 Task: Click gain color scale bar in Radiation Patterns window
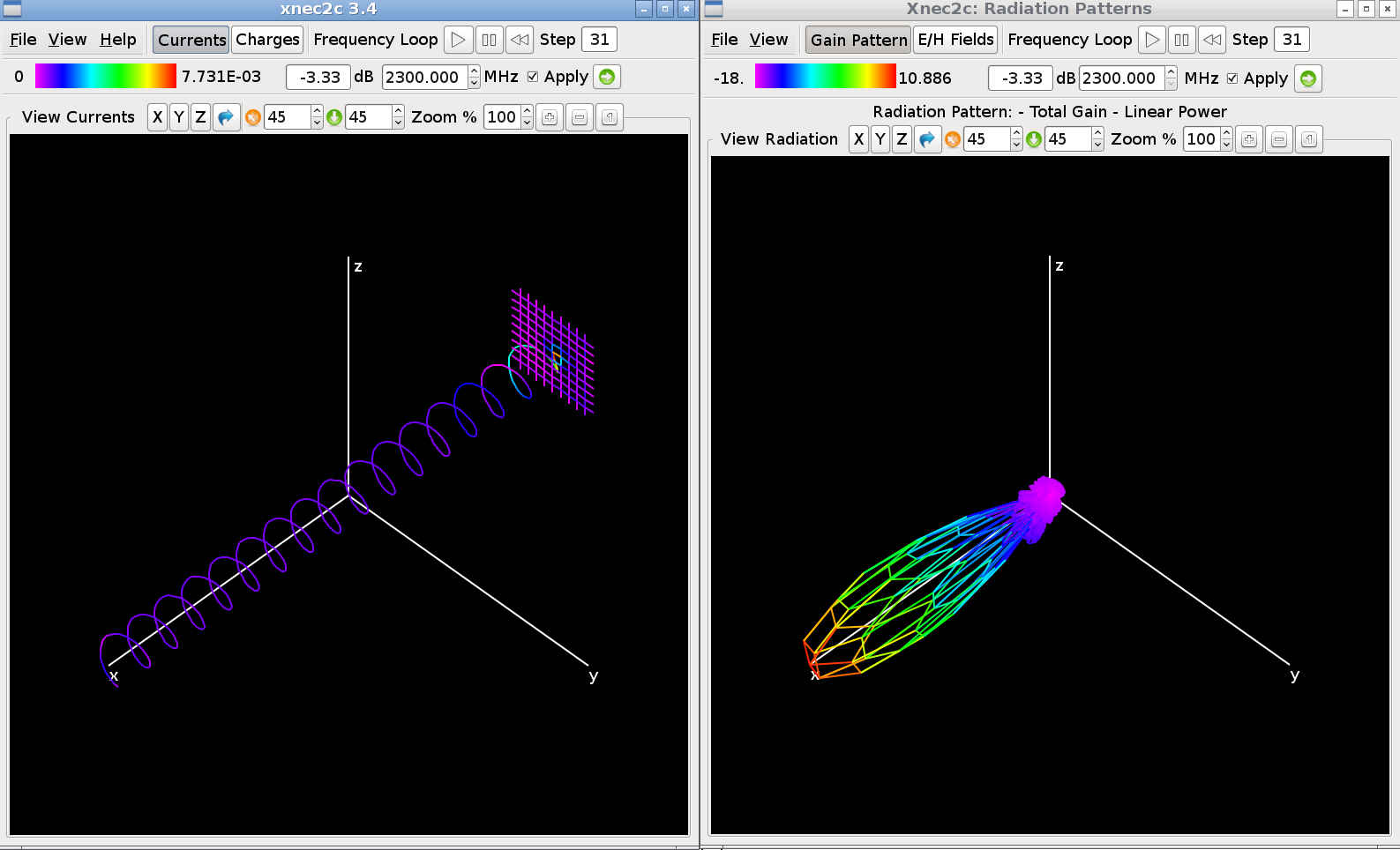(826, 77)
